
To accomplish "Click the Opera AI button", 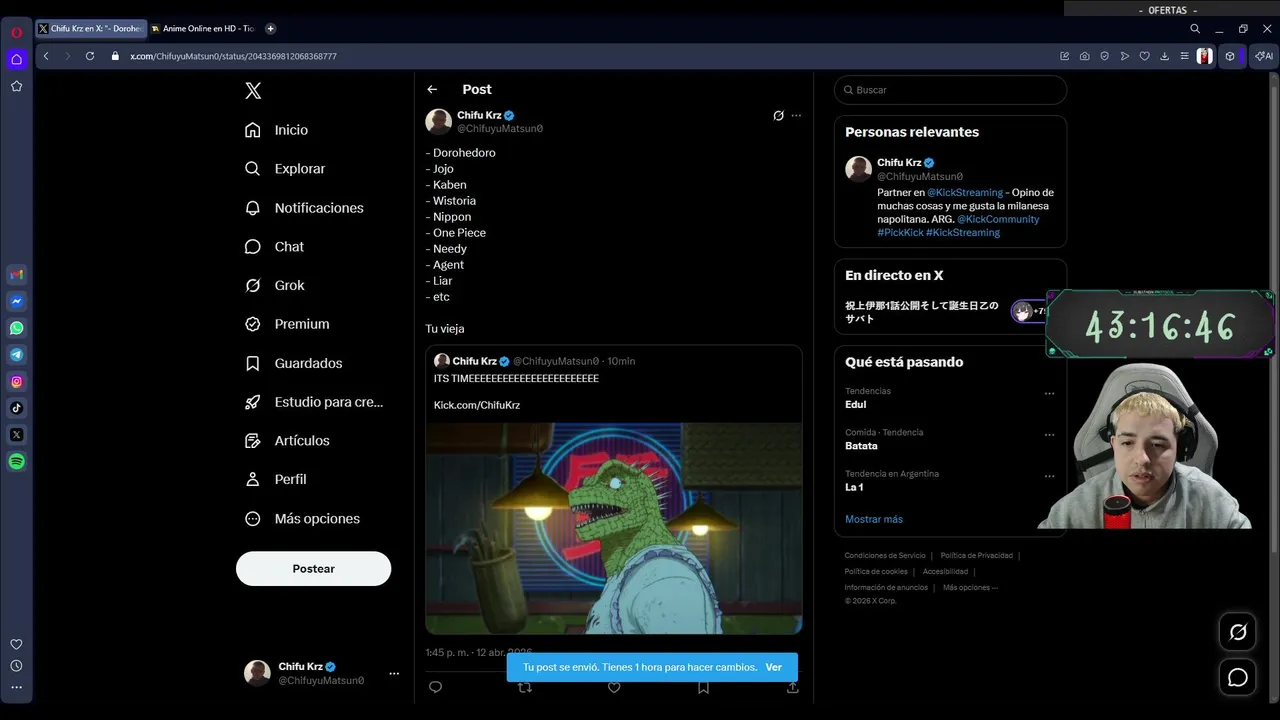I will 1265,56.
